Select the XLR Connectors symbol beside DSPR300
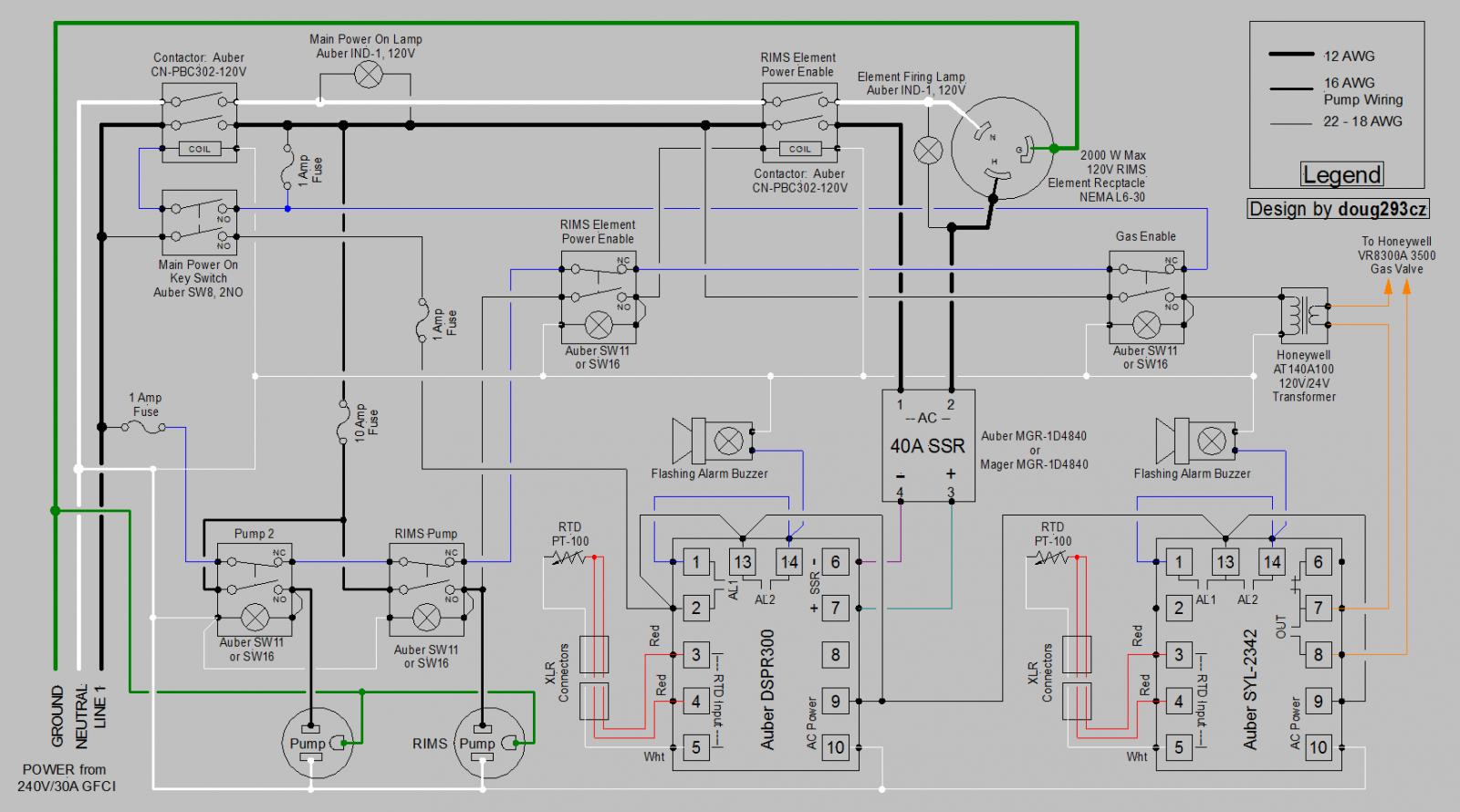 point(595,677)
